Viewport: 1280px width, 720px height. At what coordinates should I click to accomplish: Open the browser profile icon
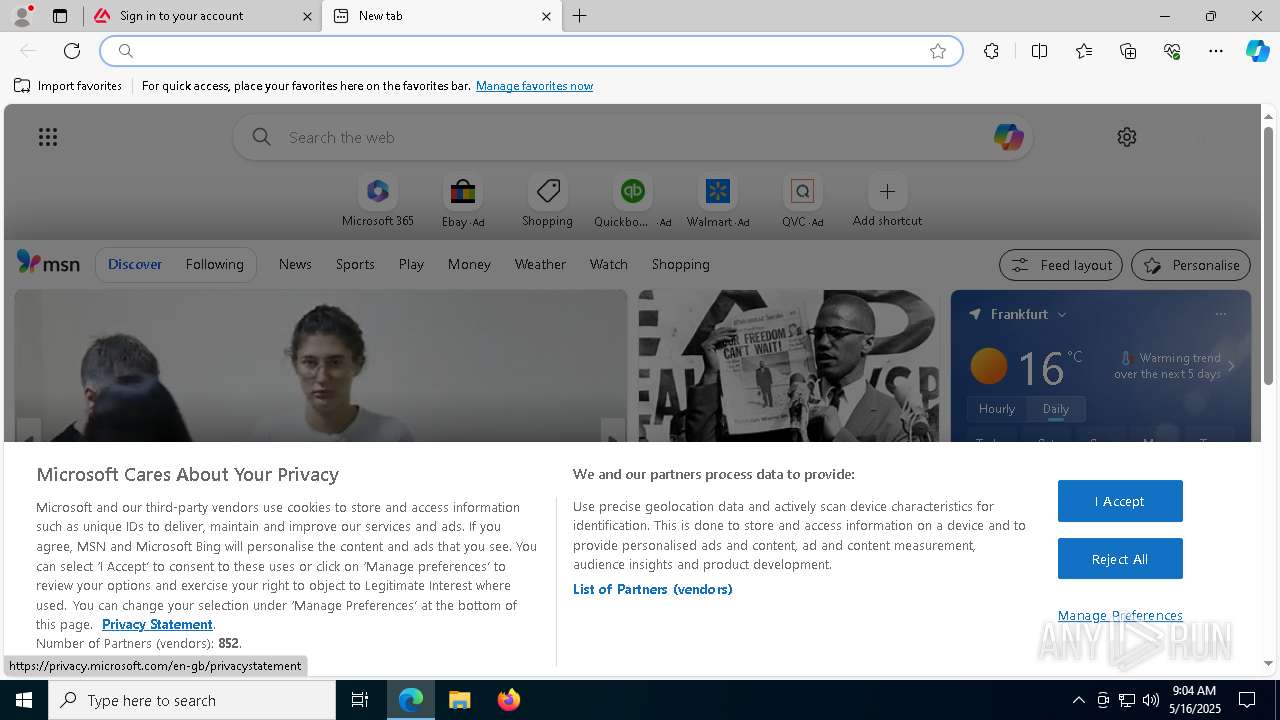click(x=22, y=16)
